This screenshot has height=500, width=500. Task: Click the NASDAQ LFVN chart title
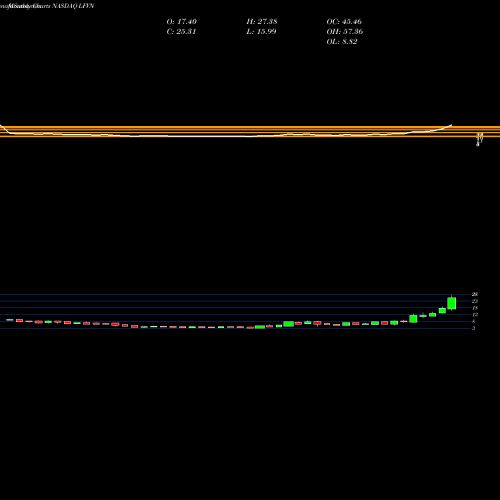click(x=73, y=6)
